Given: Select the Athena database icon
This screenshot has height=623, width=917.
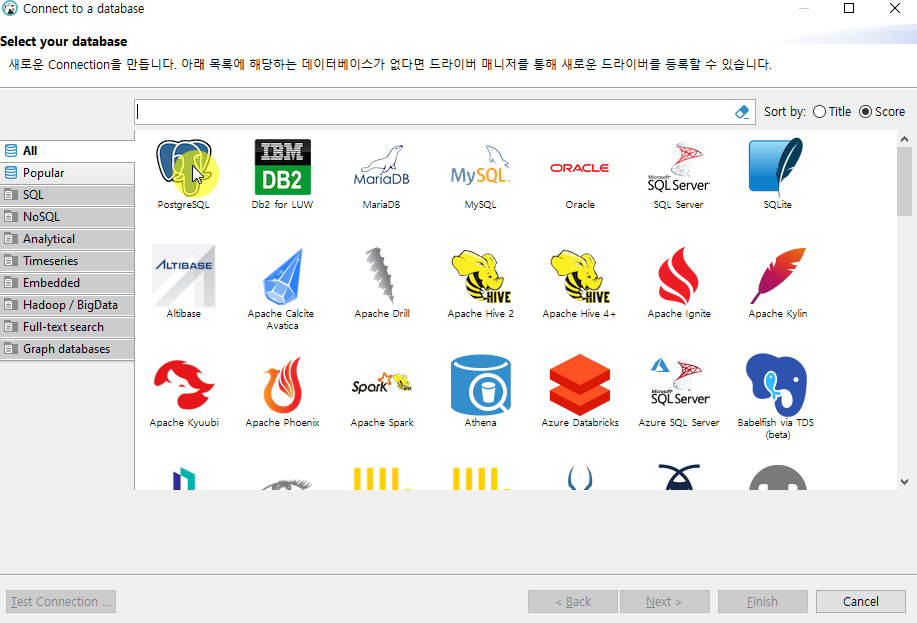Looking at the screenshot, I should coord(480,385).
